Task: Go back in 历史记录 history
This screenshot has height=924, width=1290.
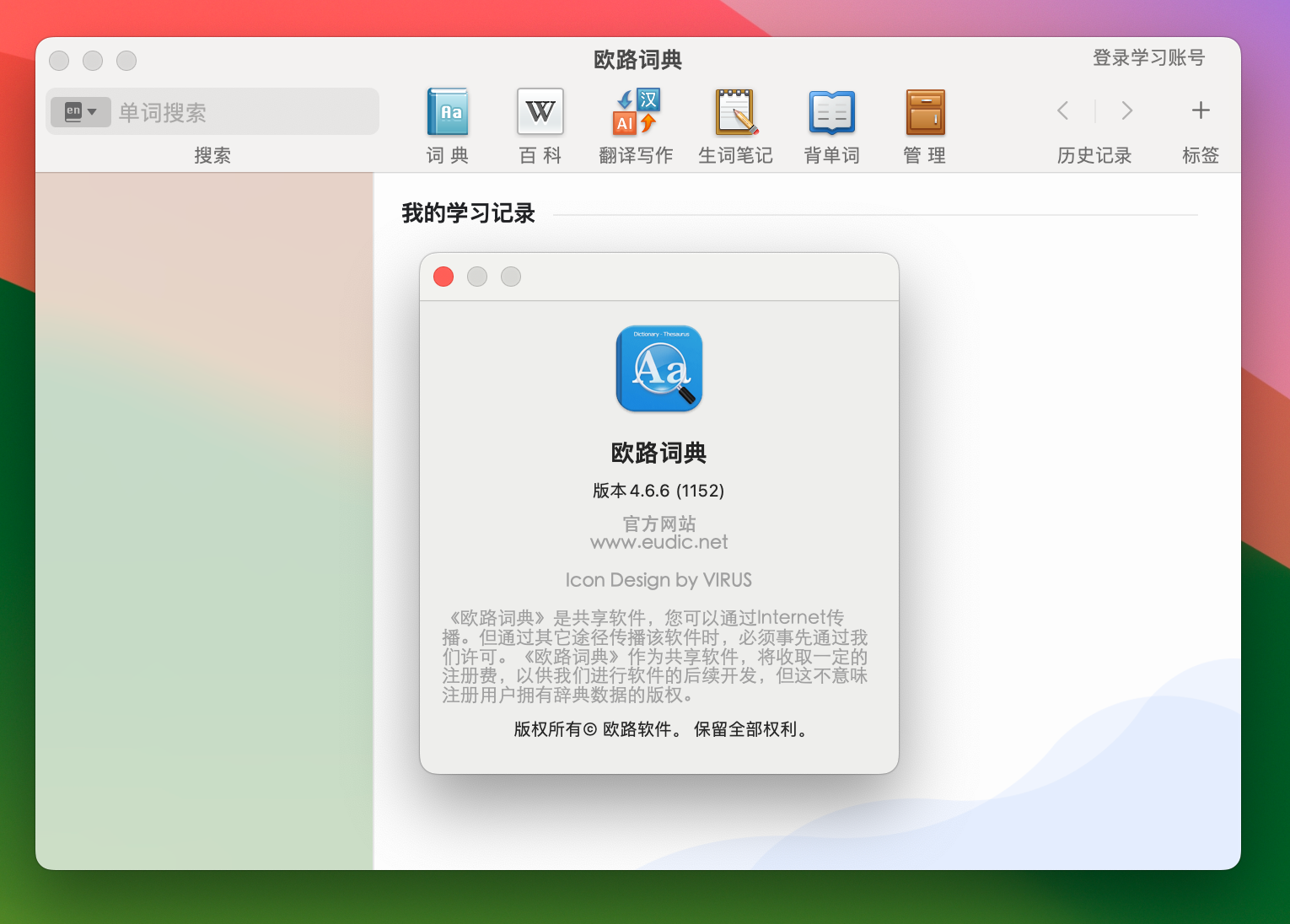Action: (1063, 110)
